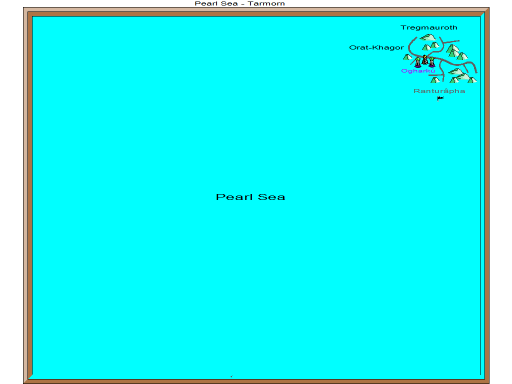Click the single mountain beside the southern road end
The height and width of the screenshot is (384, 512).
pyautogui.click(x=435, y=80)
